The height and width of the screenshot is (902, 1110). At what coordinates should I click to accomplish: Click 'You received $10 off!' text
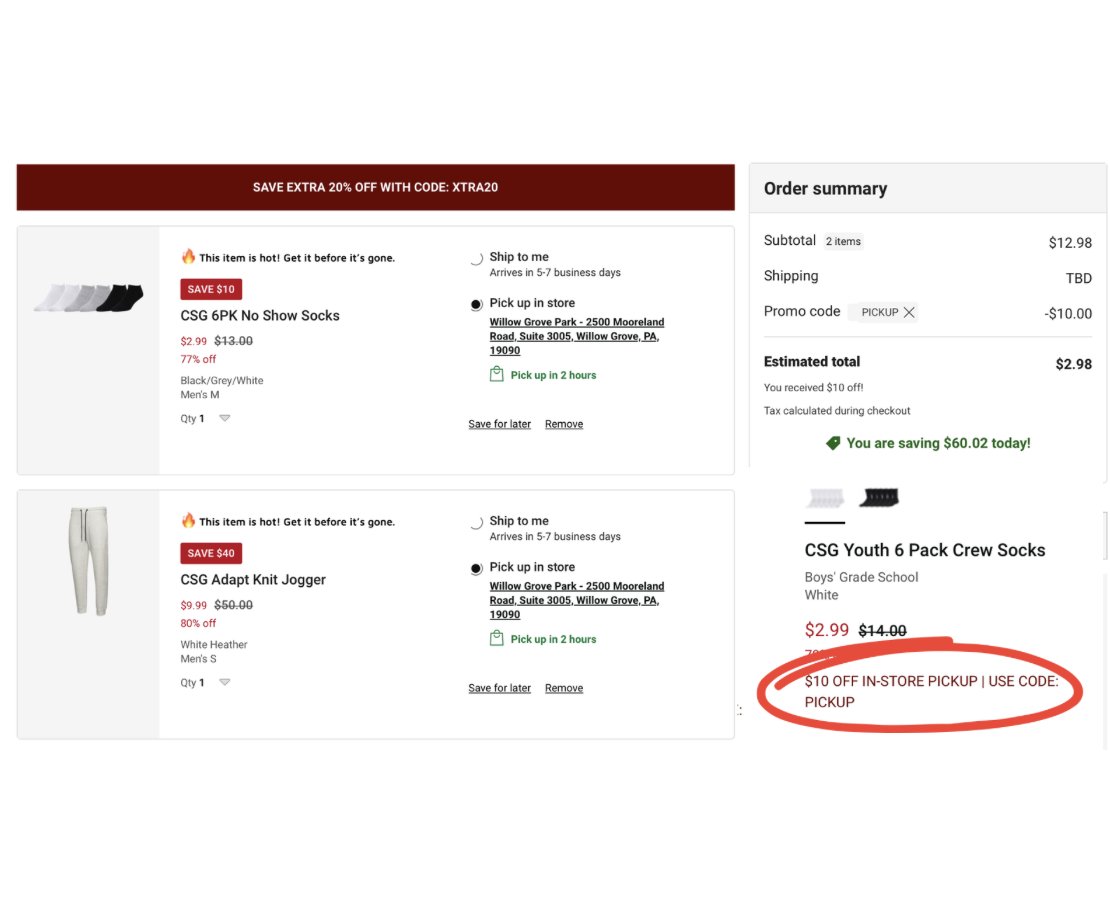pos(813,388)
